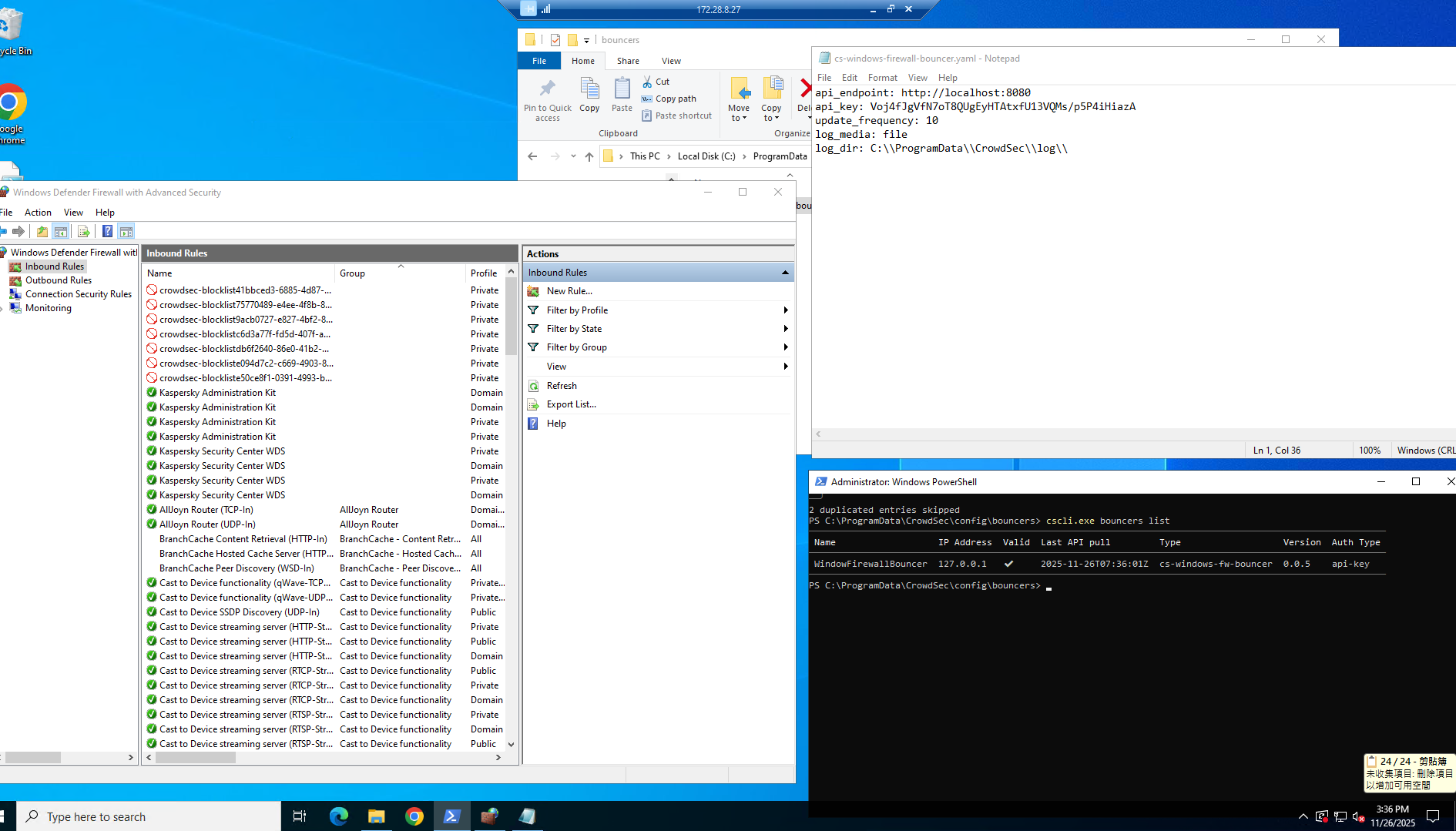Select Outbound Rules in the console tree
Image resolution: width=1456 pixels, height=831 pixels.
click(x=58, y=280)
